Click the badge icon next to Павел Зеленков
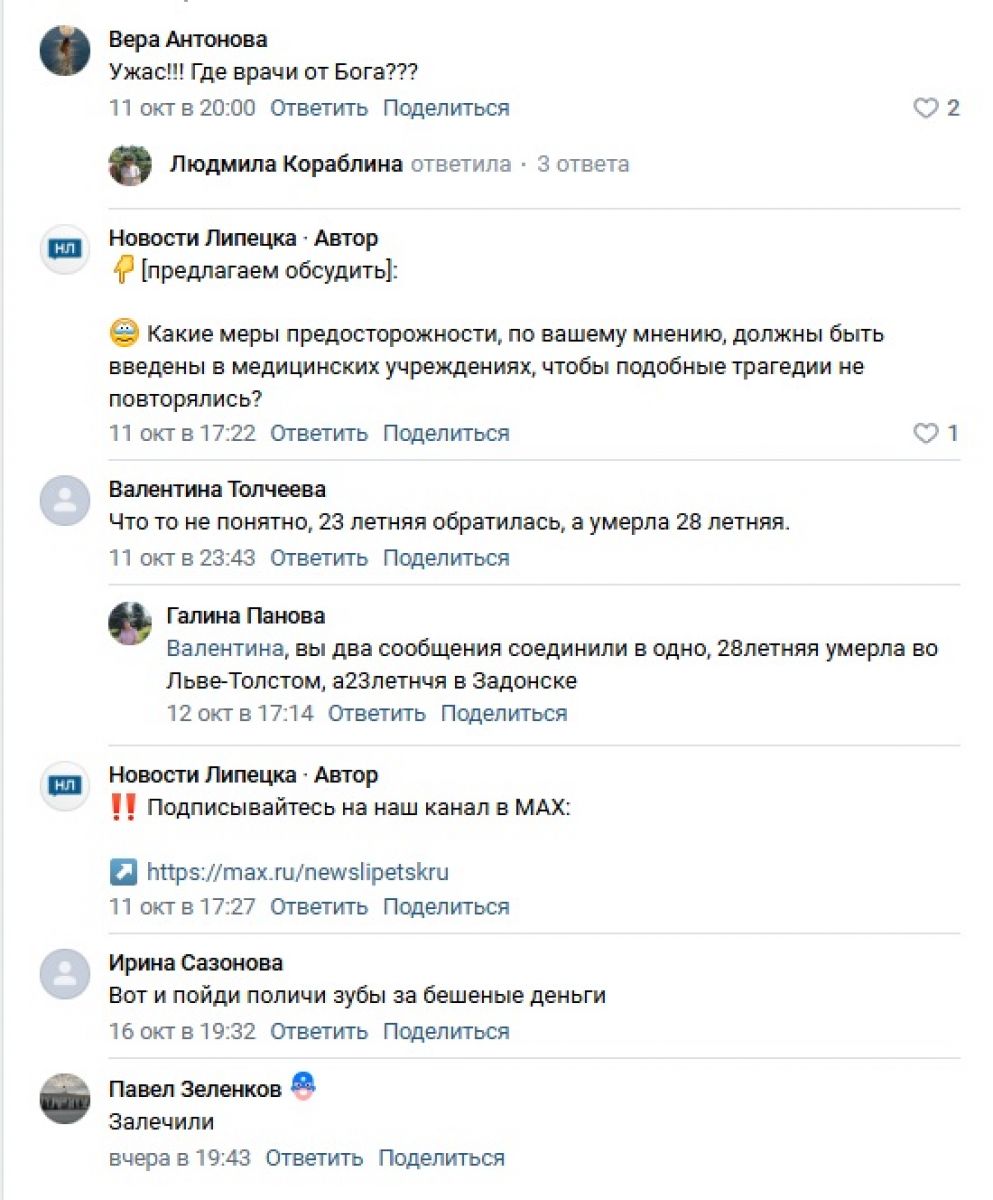The image size is (993, 1200). click(x=303, y=1088)
